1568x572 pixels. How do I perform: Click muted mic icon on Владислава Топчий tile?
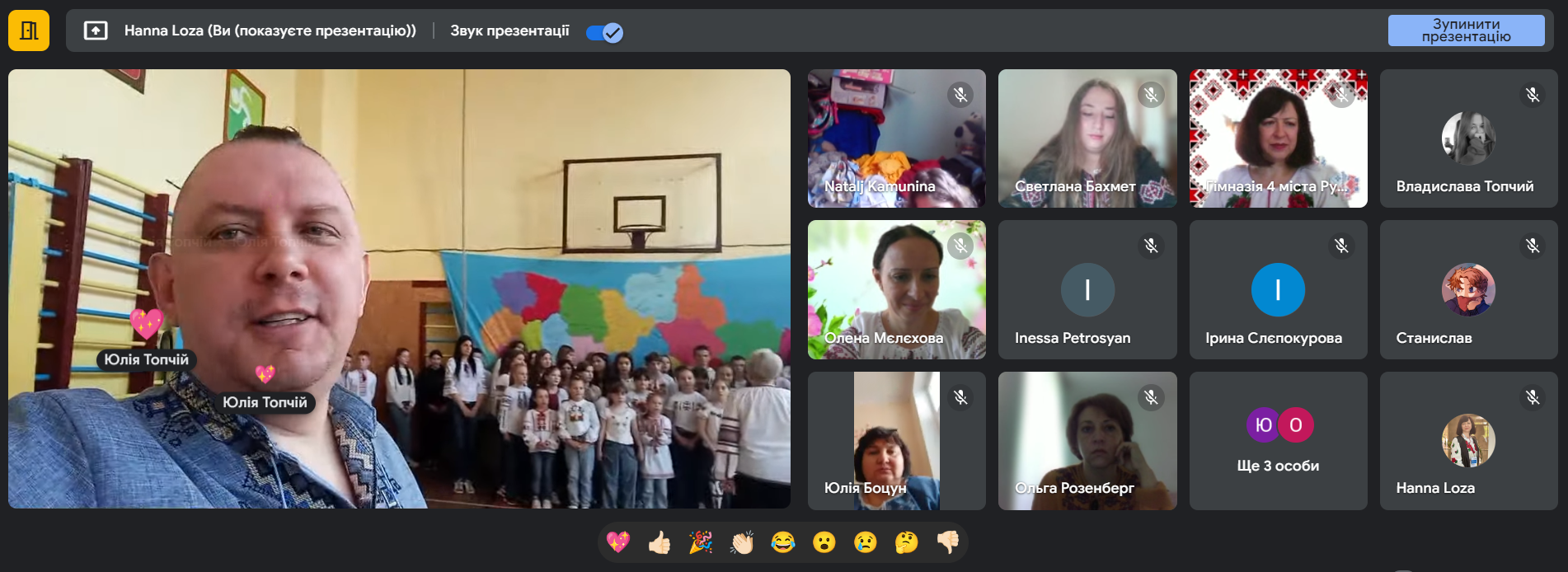pyautogui.click(x=1532, y=95)
